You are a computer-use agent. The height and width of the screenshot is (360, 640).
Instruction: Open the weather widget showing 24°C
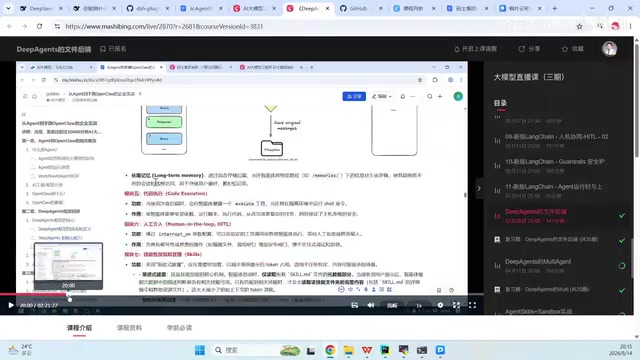pos(20,349)
